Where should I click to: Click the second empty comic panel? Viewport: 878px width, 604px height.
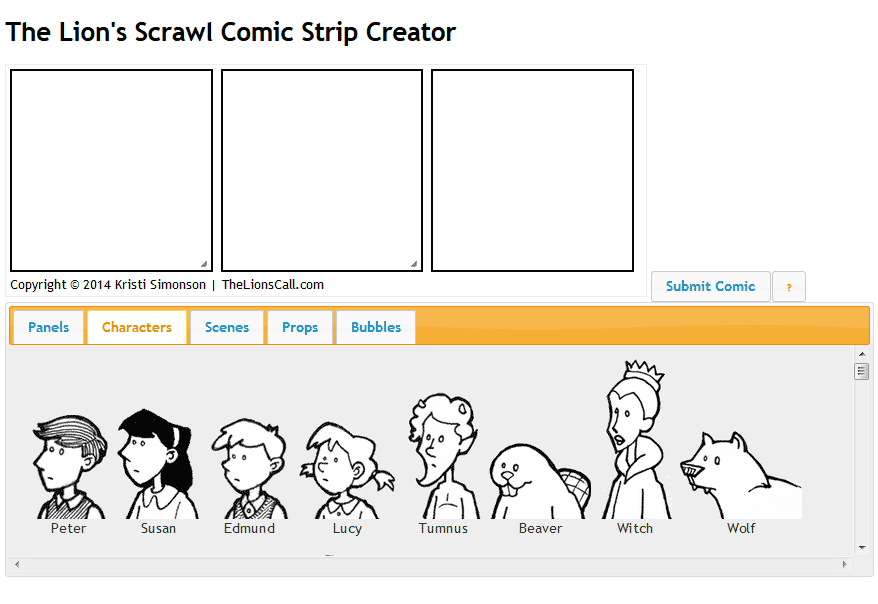tap(322, 170)
